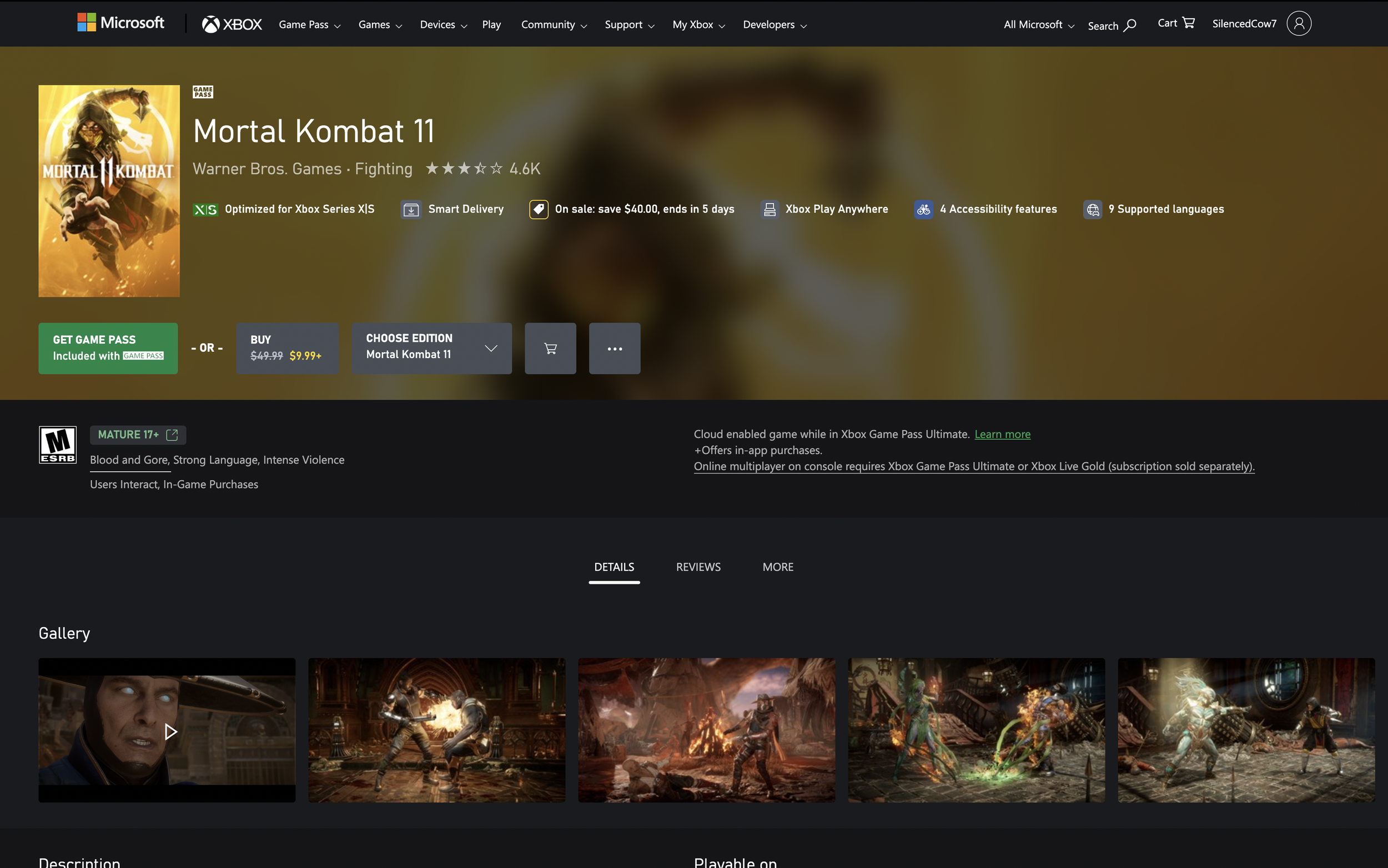
Task: Open the three-dot more options button
Action: point(614,349)
